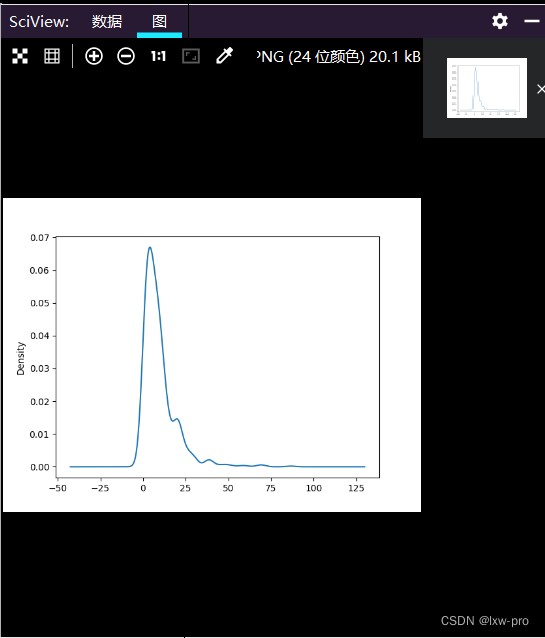Viewport: 545px width, 638px height.
Task: Zoom out with the minus icon
Action: pos(126,56)
